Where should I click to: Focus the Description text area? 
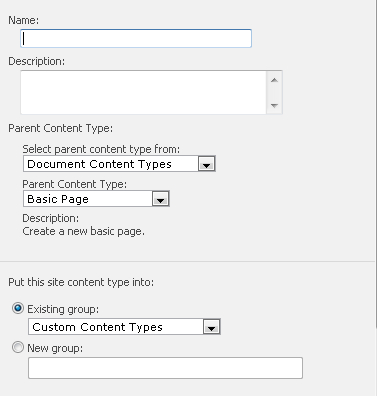click(x=144, y=92)
